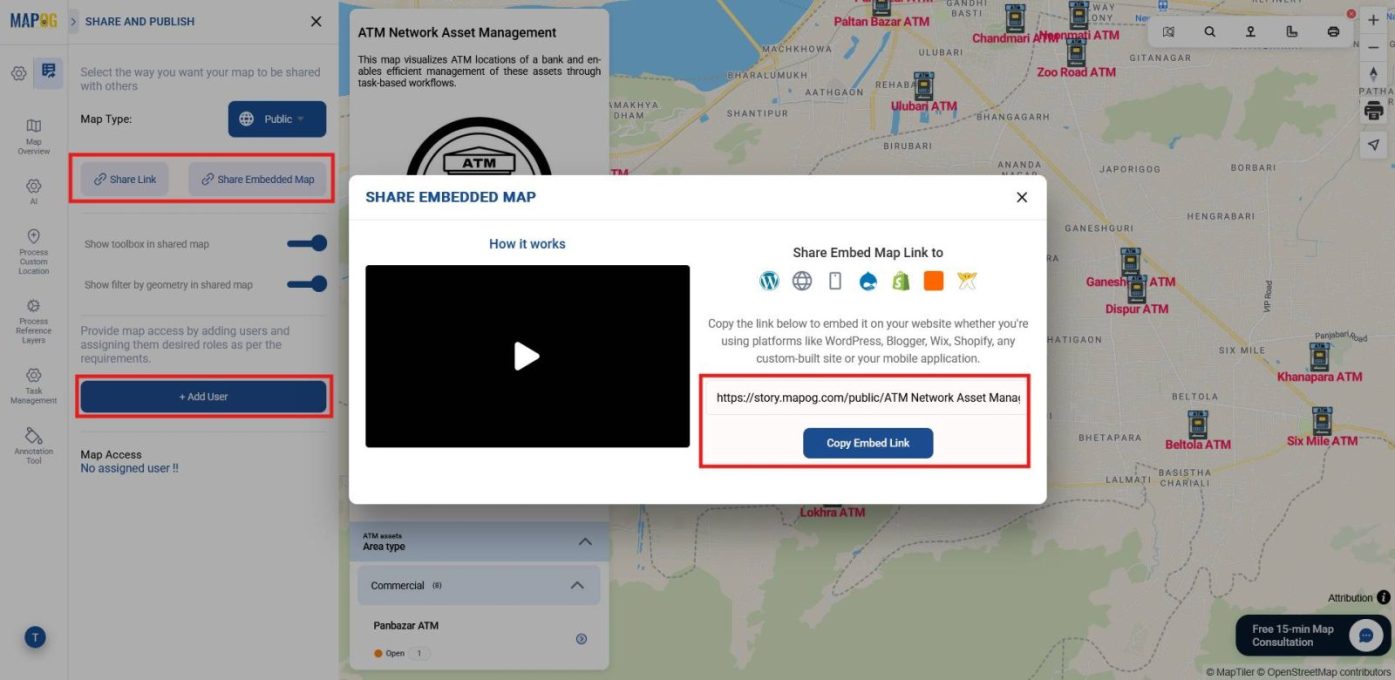The width and height of the screenshot is (1395, 680).
Task: Open the Annotation Tool
Action: (33, 443)
